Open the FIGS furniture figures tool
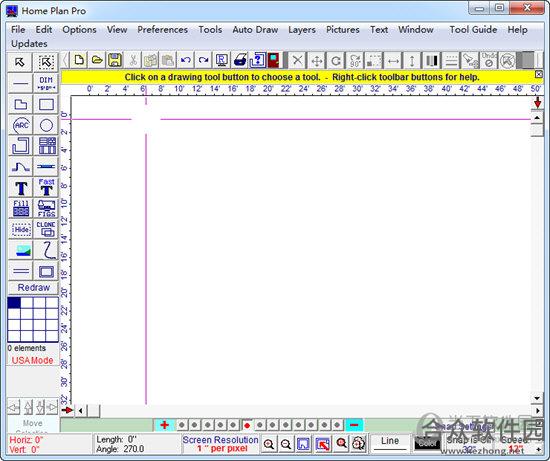The width and height of the screenshot is (550, 461). coord(46,208)
